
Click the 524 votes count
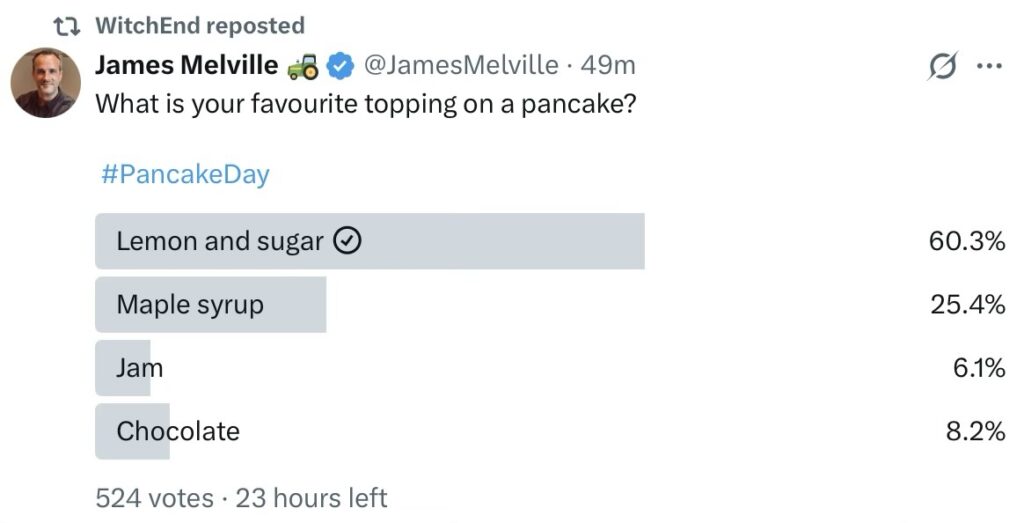click(x=154, y=498)
